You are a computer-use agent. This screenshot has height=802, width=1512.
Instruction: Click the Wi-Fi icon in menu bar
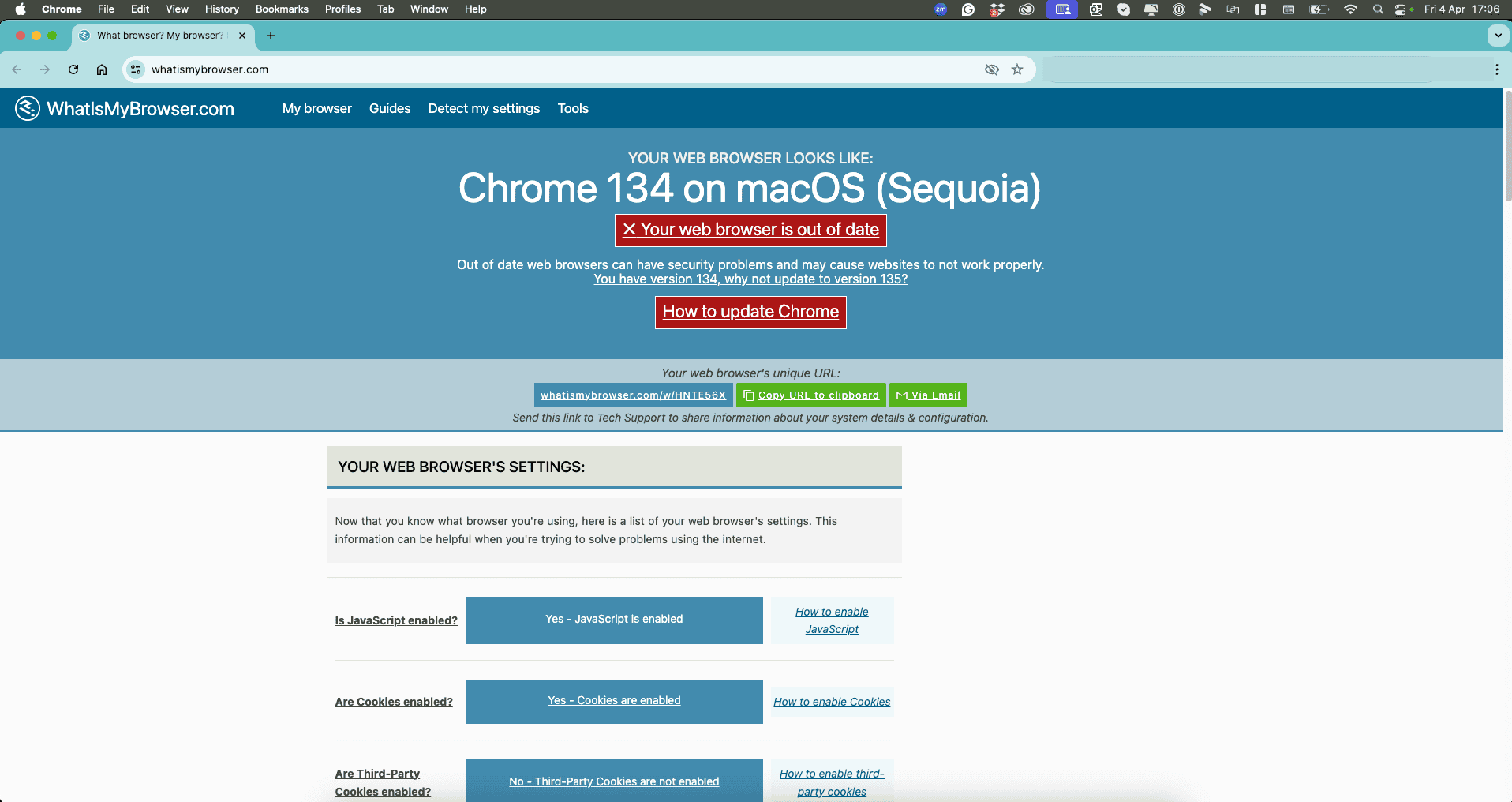(1350, 9)
